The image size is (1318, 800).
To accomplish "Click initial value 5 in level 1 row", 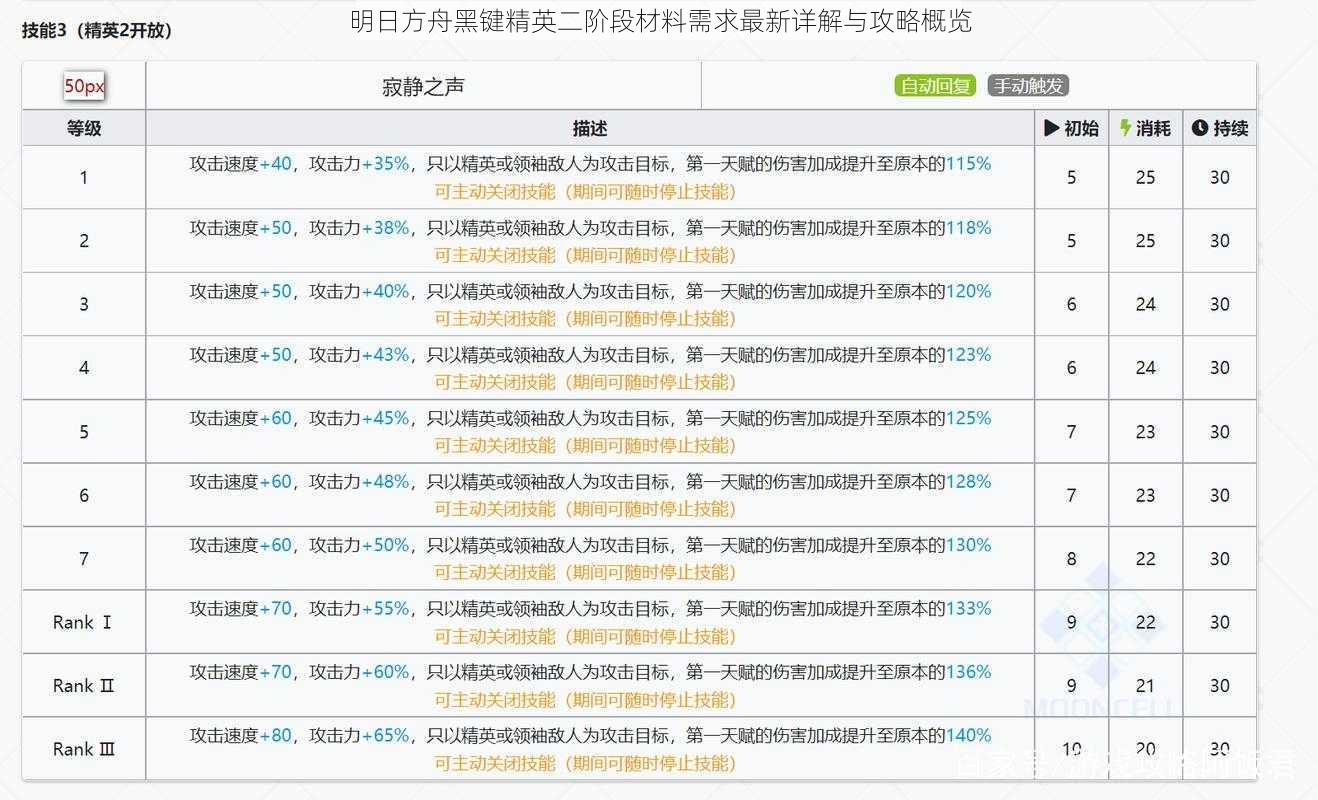I will click(1072, 177).
